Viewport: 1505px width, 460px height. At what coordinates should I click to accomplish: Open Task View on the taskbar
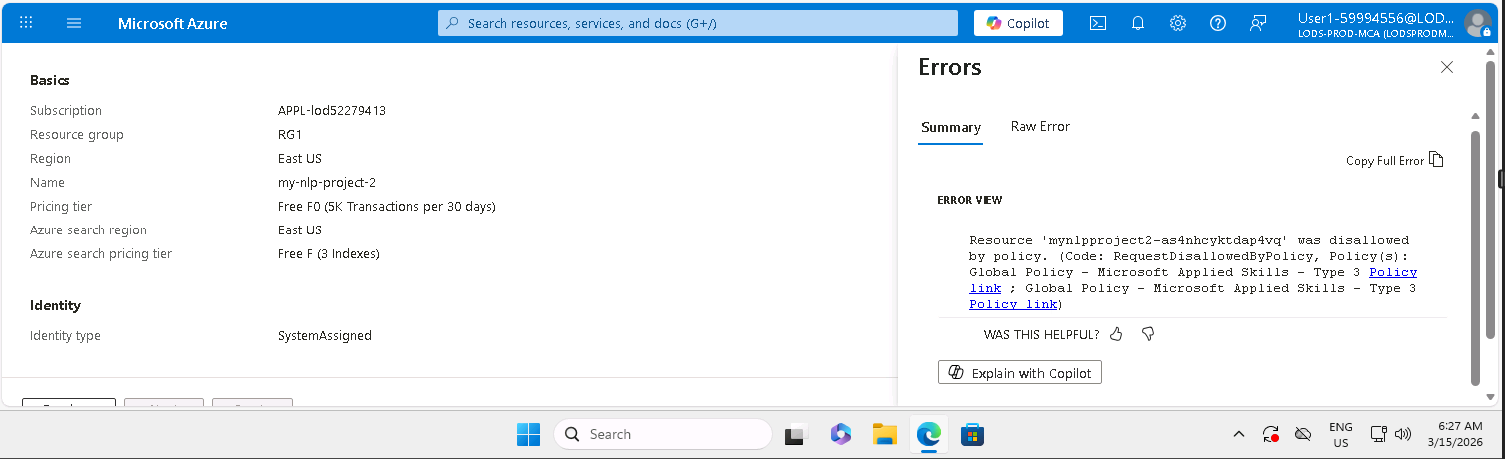click(x=795, y=434)
